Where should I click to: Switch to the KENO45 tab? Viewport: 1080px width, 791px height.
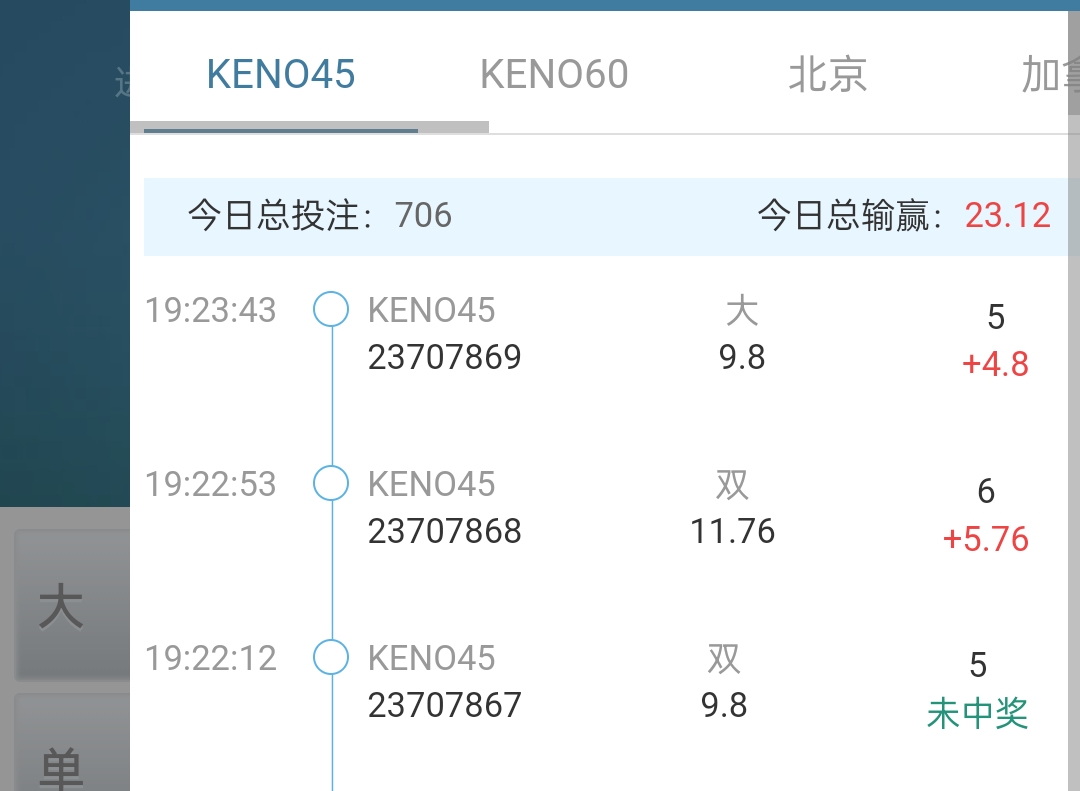coord(281,74)
